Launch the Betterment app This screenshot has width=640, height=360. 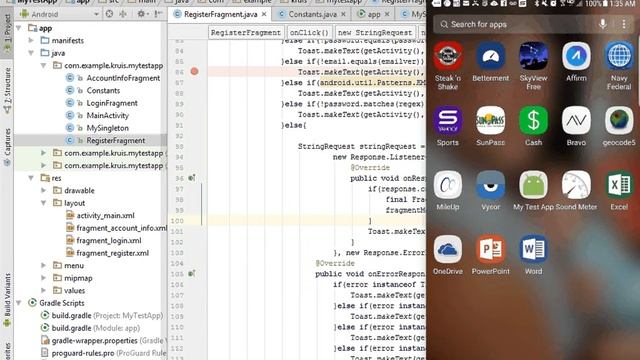click(491, 56)
